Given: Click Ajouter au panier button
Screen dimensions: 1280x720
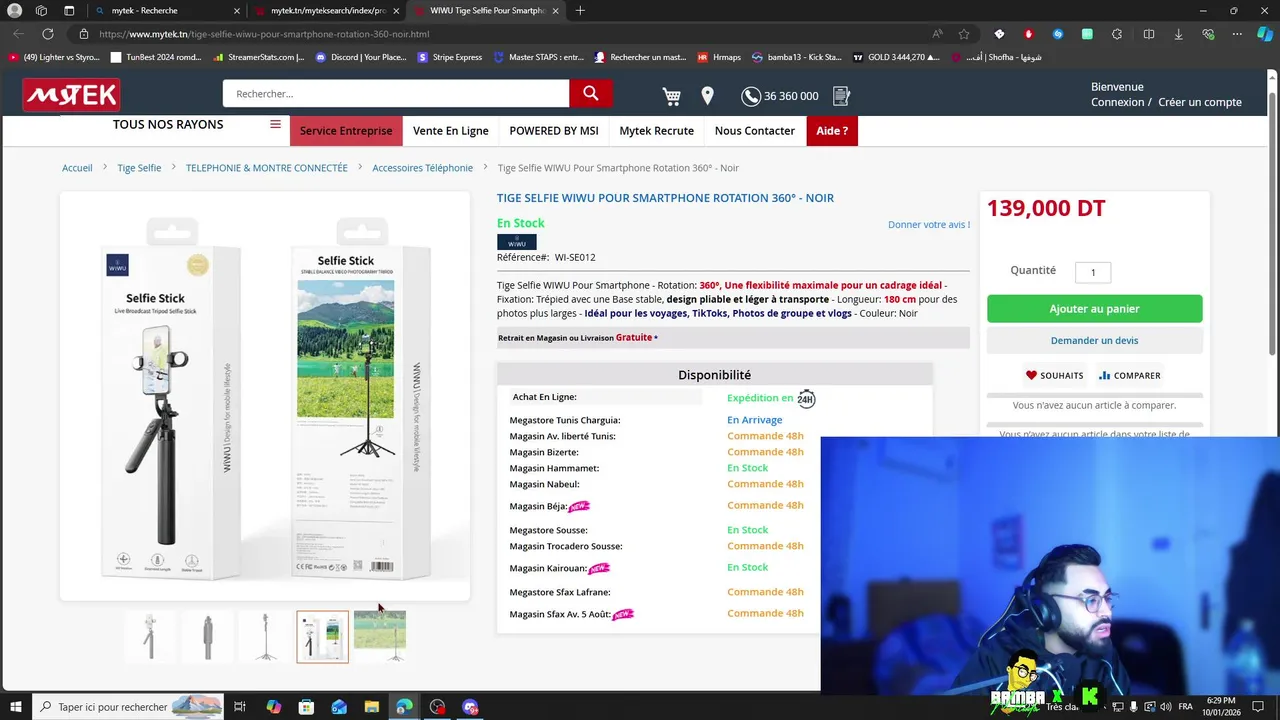Looking at the screenshot, I should (1094, 309).
